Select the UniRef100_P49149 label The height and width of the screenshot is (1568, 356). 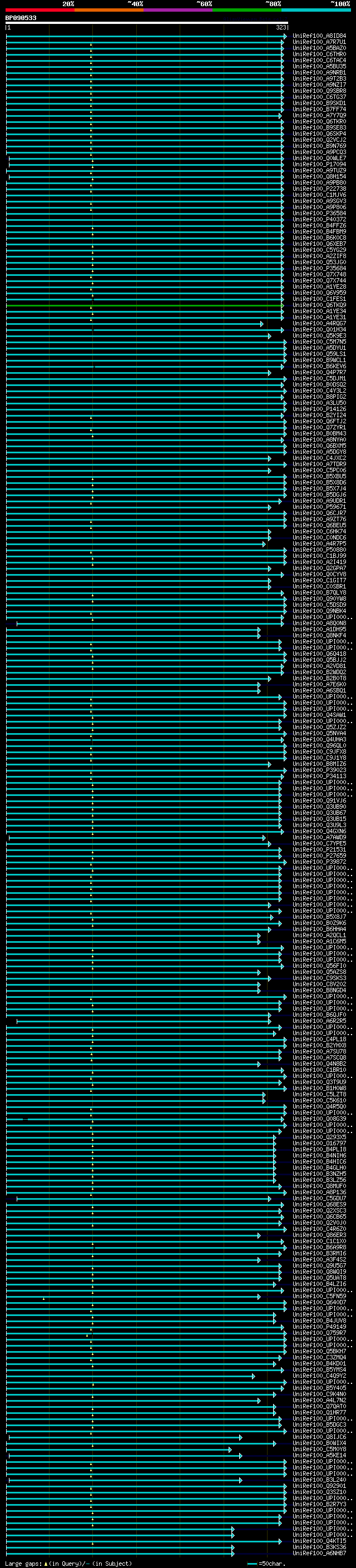click(x=319, y=1327)
